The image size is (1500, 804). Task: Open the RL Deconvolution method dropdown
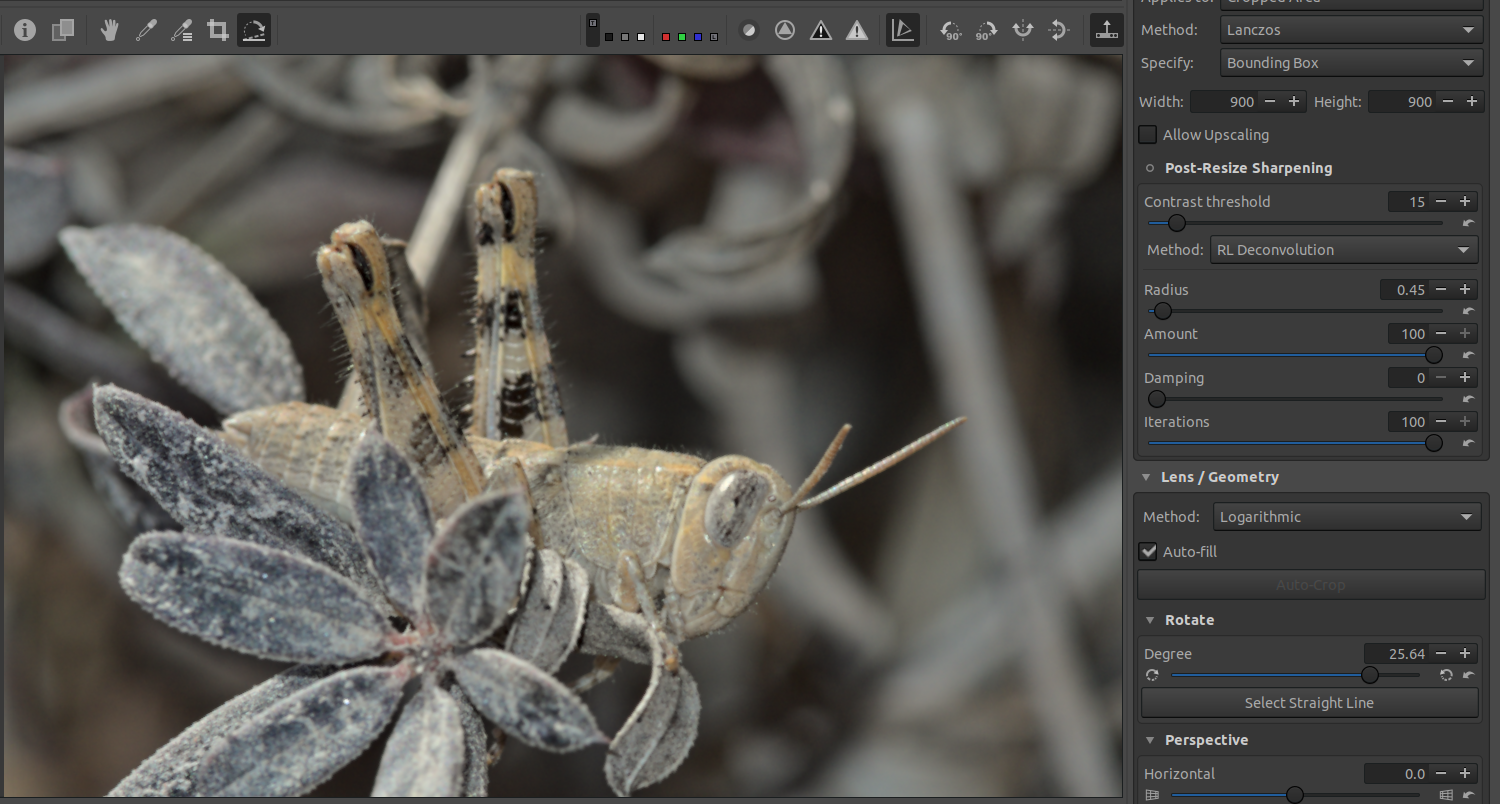click(1343, 250)
